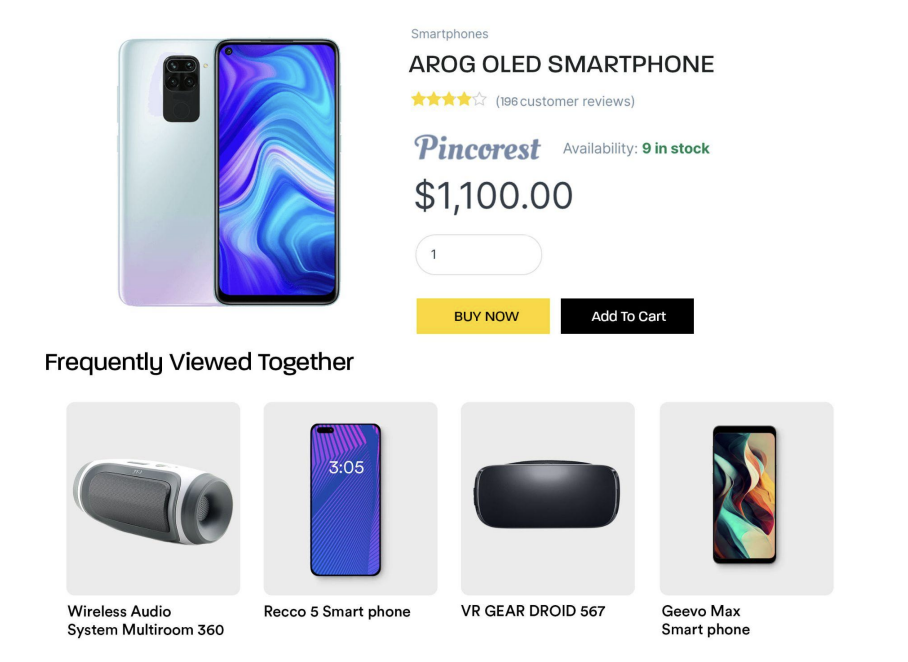Click the $1,100.00 price text
The image size is (908, 662).
(x=493, y=196)
